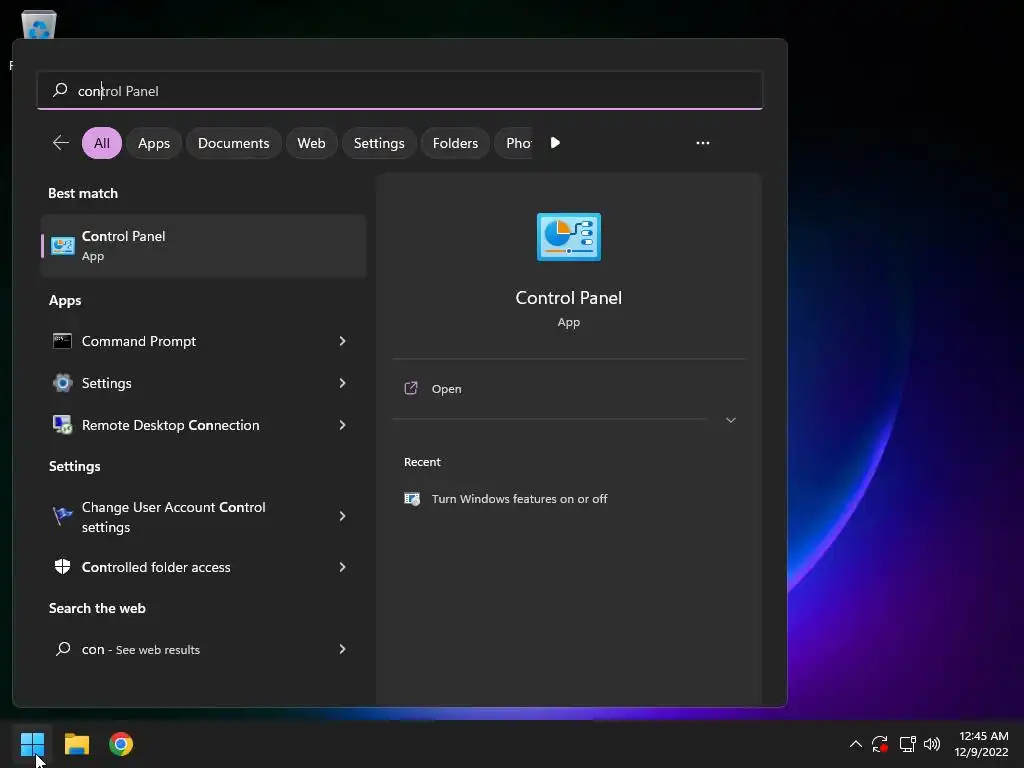Click 'con - See web results' entry
The height and width of the screenshot is (768, 1024).
140,649
